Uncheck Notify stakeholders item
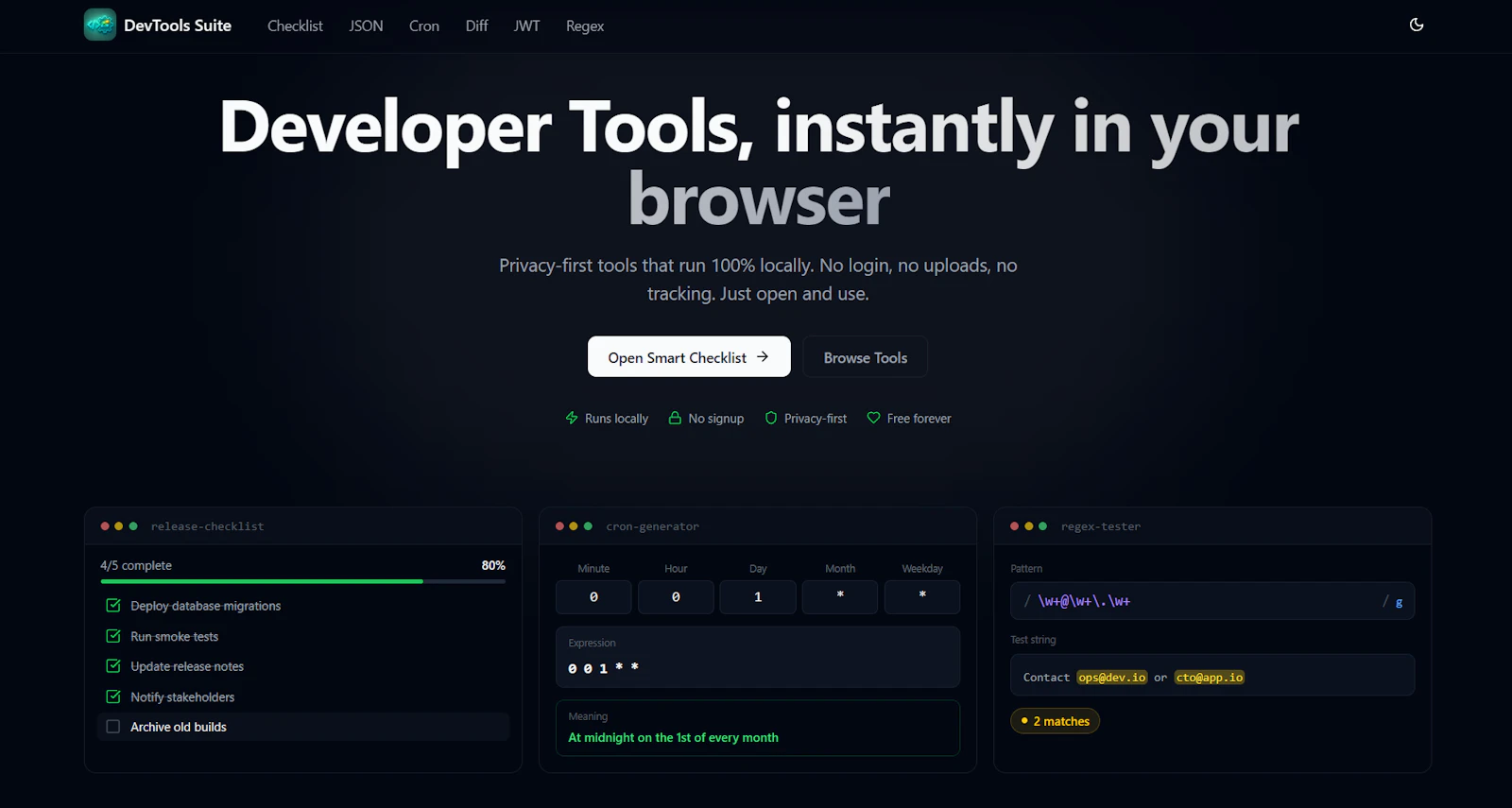Screen dimensions: 1512x808 pyautogui.click(x=113, y=696)
